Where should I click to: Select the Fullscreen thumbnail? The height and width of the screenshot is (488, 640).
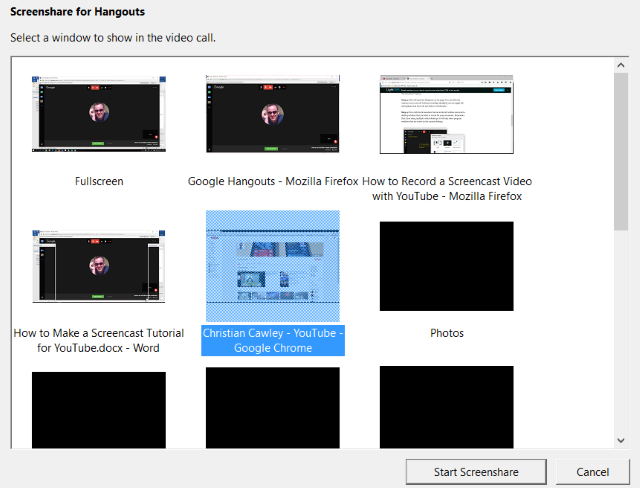click(99, 114)
